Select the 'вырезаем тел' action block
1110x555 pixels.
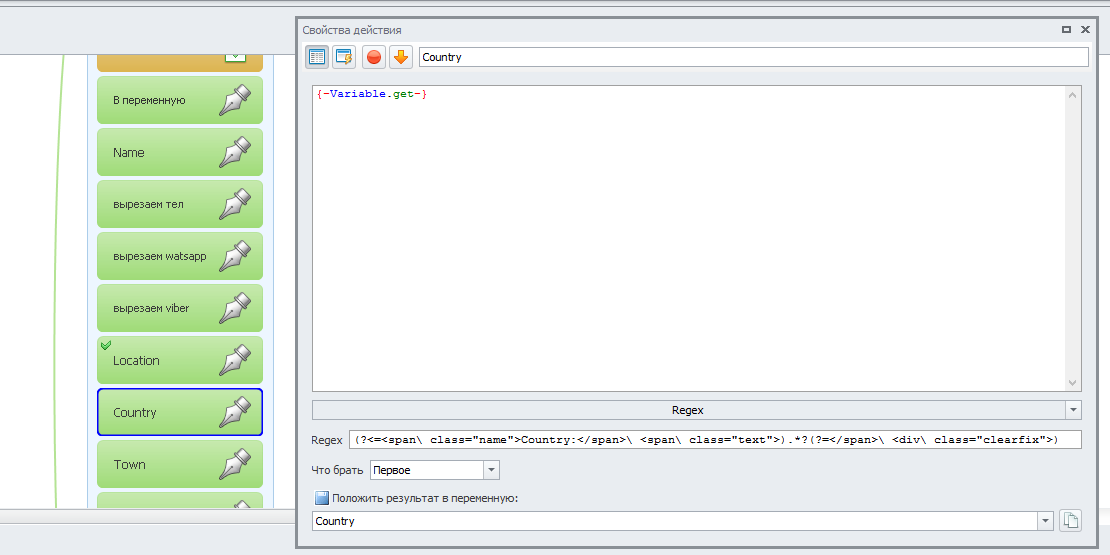[180, 204]
